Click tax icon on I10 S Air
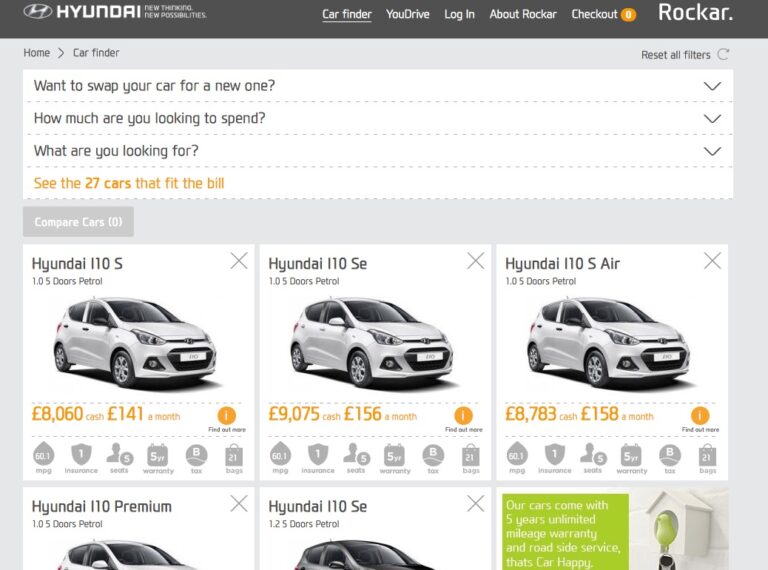This screenshot has width=768, height=570. (670, 455)
